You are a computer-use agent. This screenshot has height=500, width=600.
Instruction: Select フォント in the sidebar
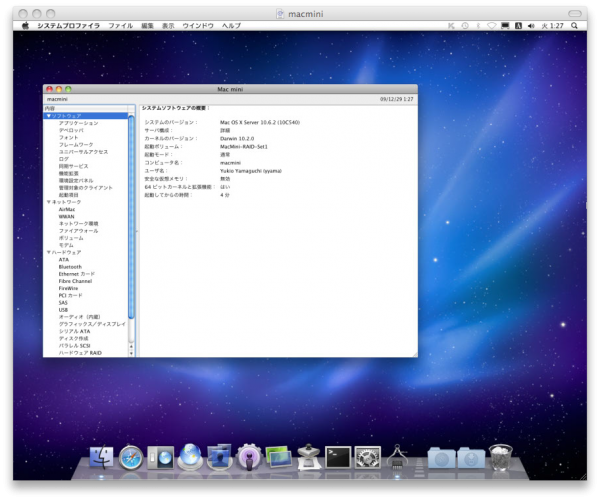point(68,137)
